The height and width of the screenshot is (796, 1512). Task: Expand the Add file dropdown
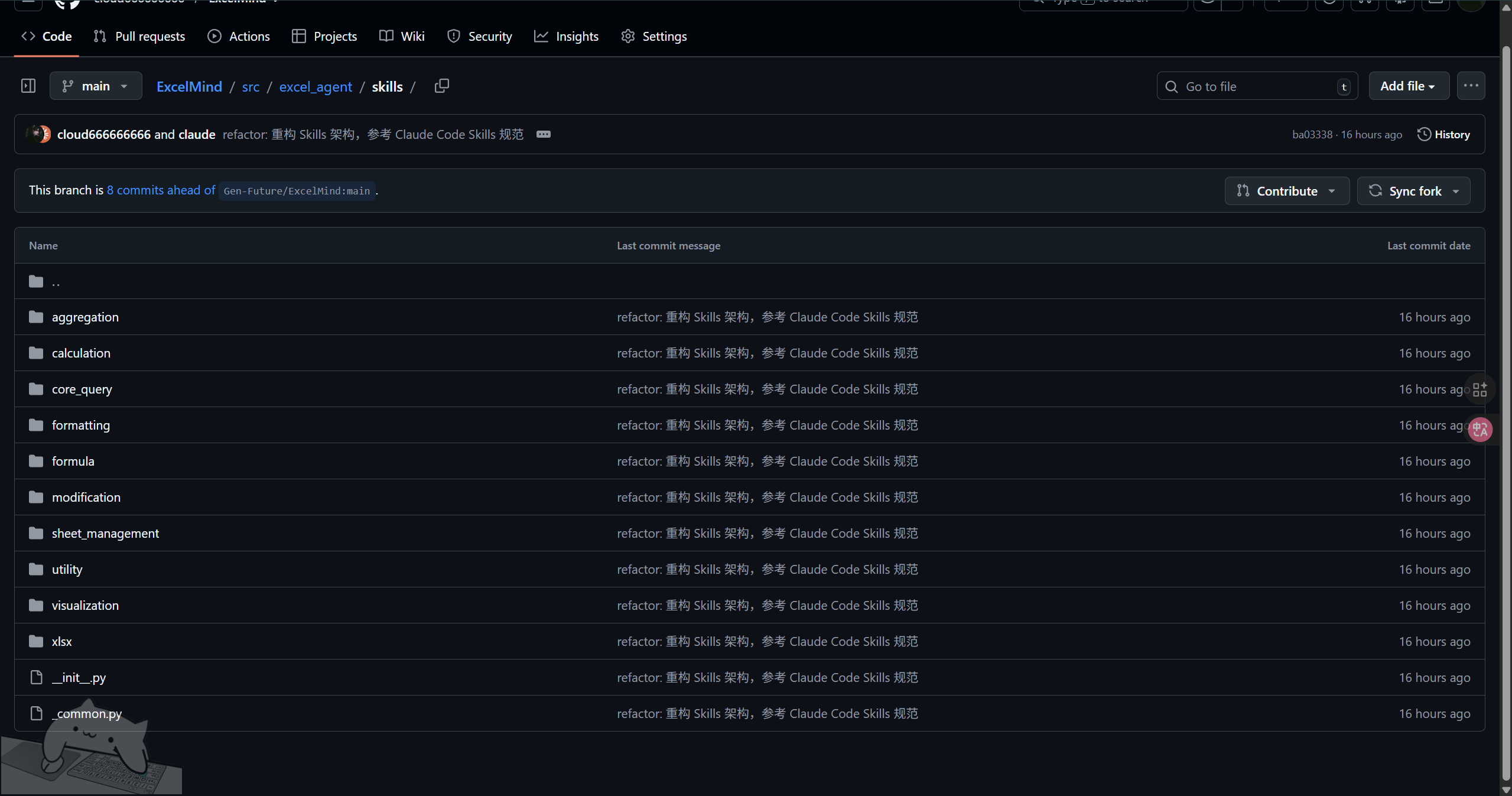point(1409,86)
